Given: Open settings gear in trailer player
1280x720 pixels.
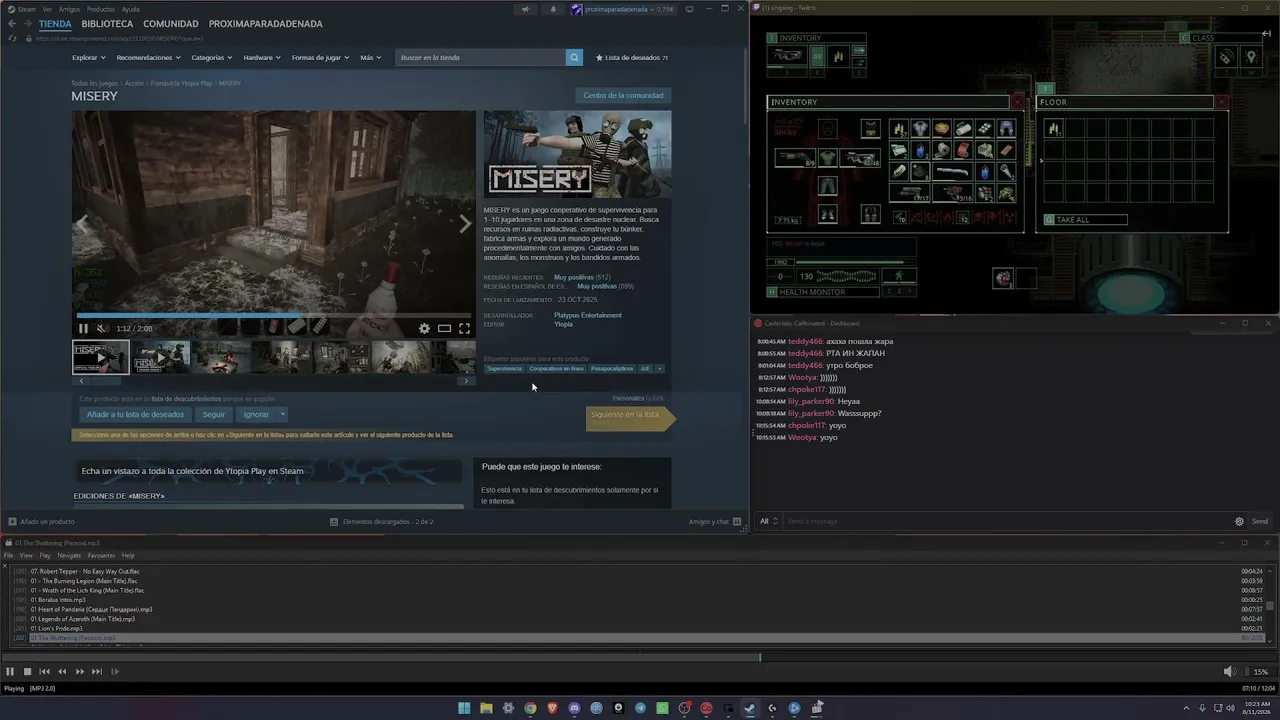Looking at the screenshot, I should coord(424,328).
